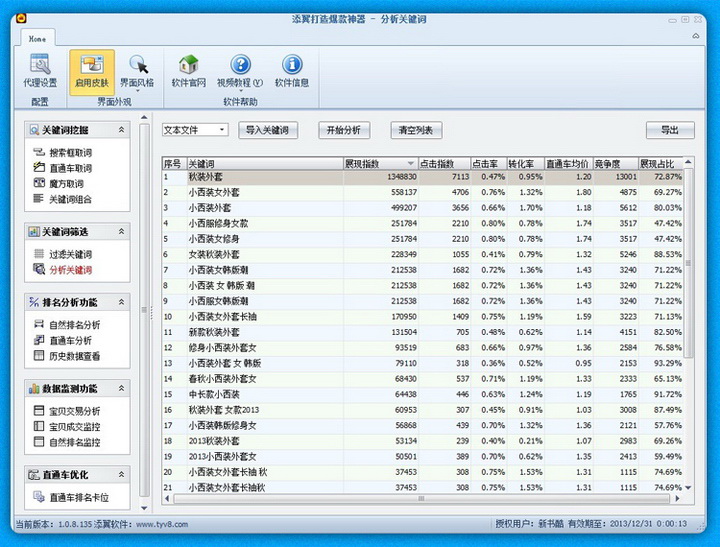Collapse the 关键词挖掘 panel

click(121, 130)
